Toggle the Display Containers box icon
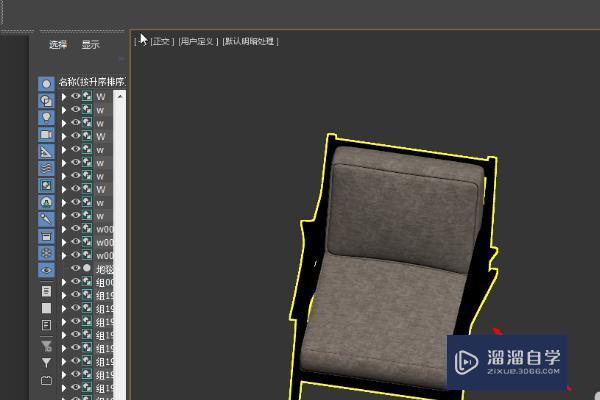The height and width of the screenshot is (400, 600). click(x=46, y=237)
